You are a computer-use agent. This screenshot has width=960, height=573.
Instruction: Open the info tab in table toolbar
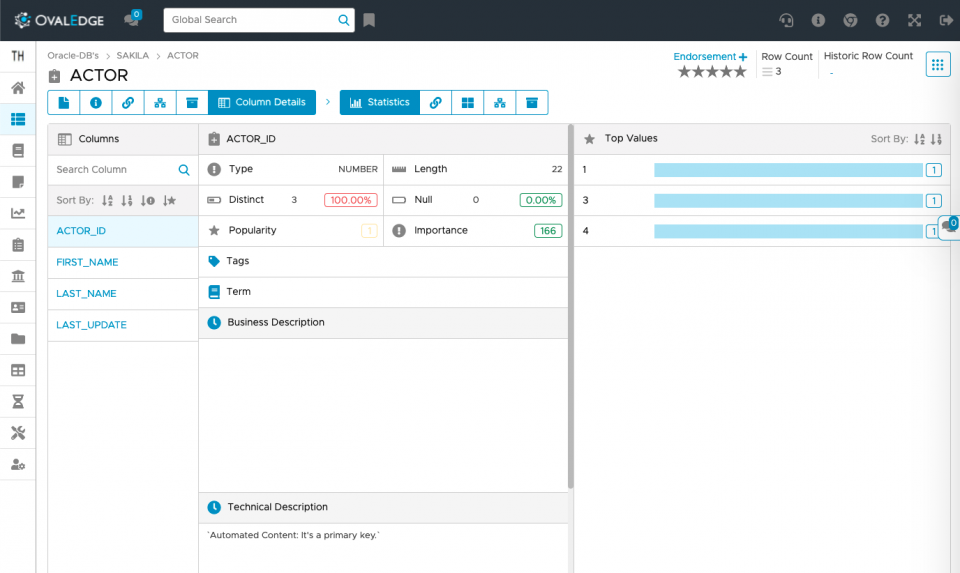coord(96,102)
